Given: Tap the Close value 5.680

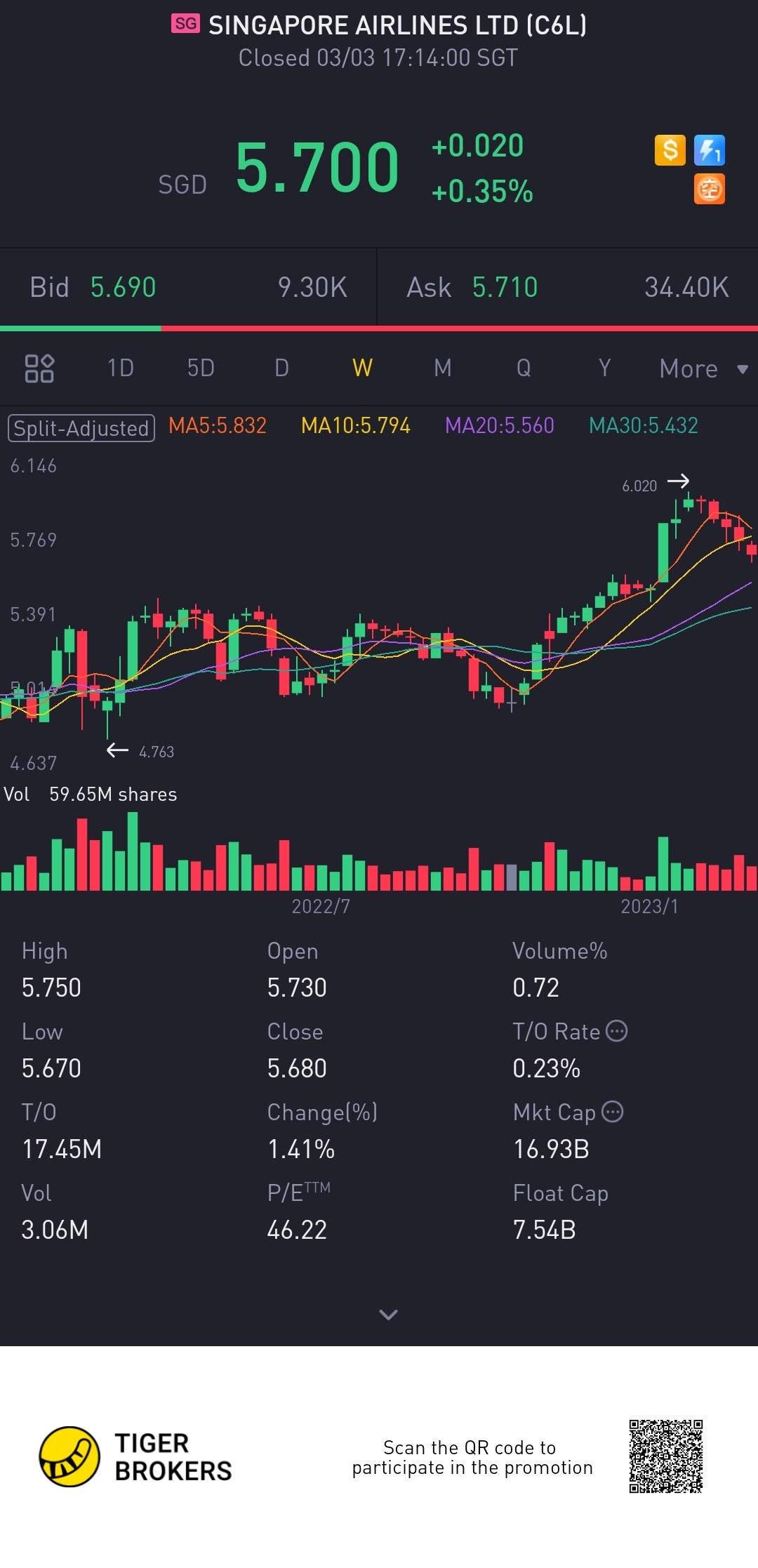Looking at the screenshot, I should (x=297, y=1068).
